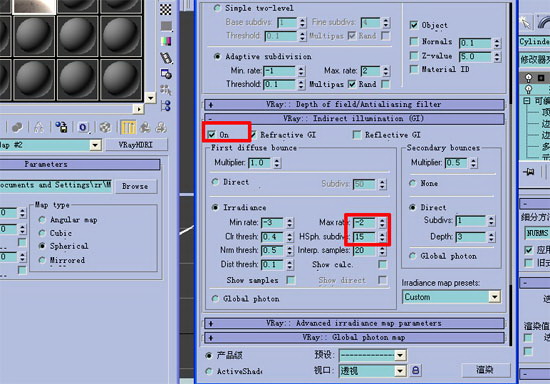Click the Modify tab arc icon in command panel

543,23
